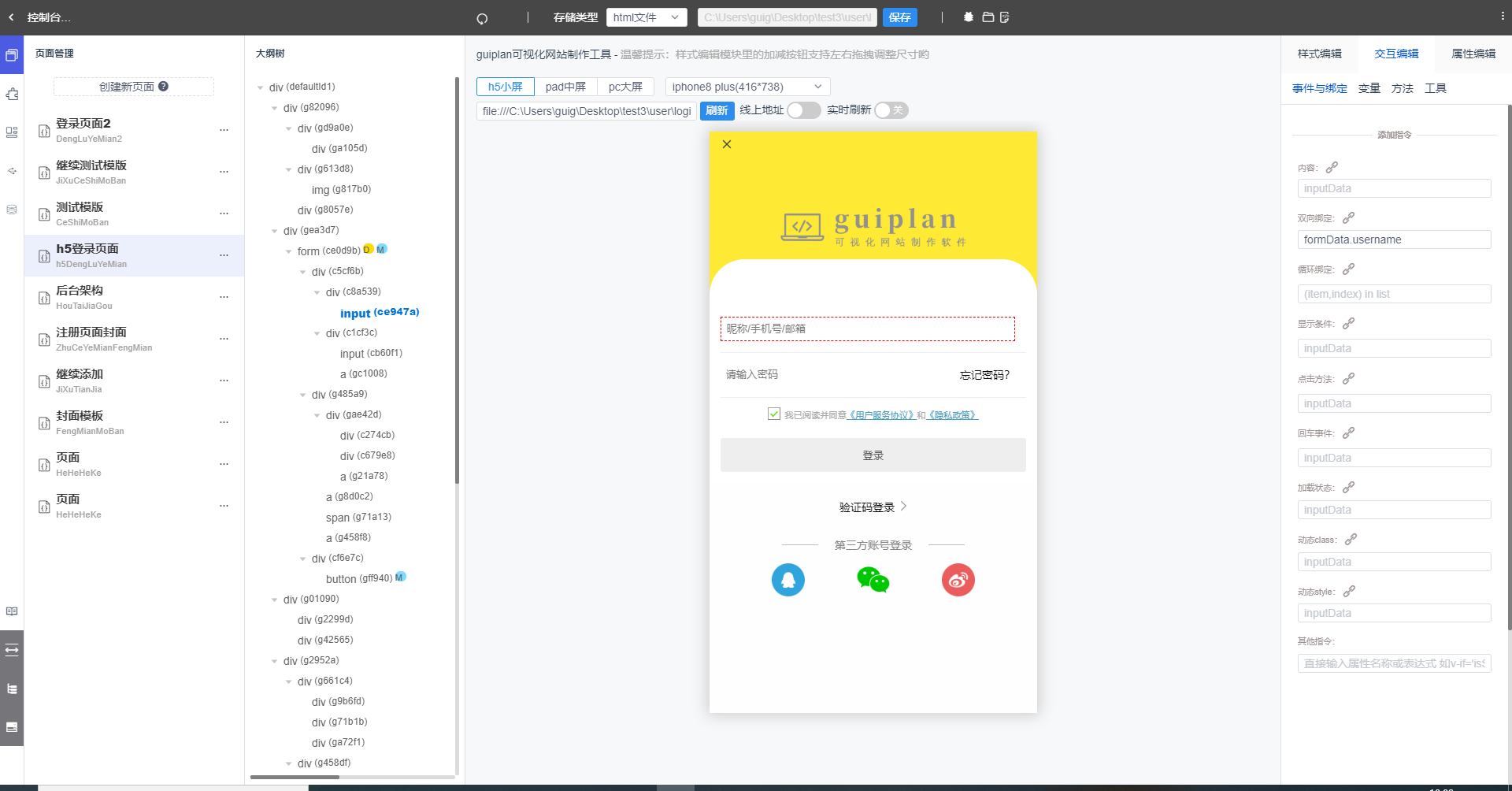Collapse the form (ce0d9b) tree node

coord(289,251)
